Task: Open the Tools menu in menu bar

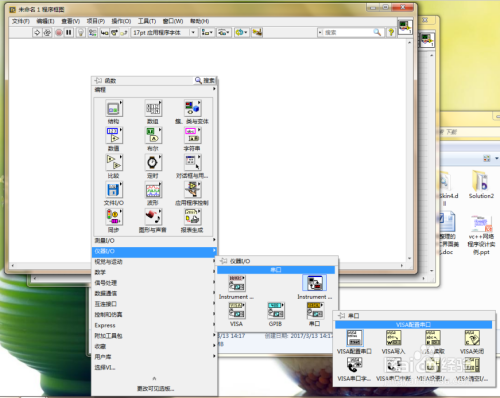Action: (x=147, y=21)
